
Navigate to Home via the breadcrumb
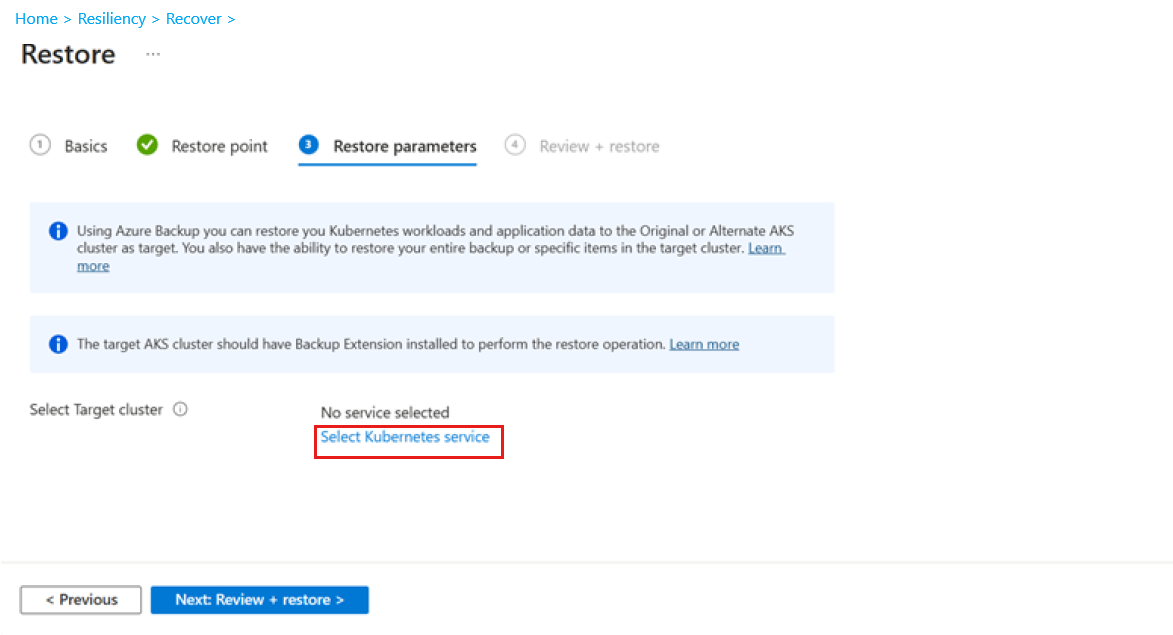(36, 18)
